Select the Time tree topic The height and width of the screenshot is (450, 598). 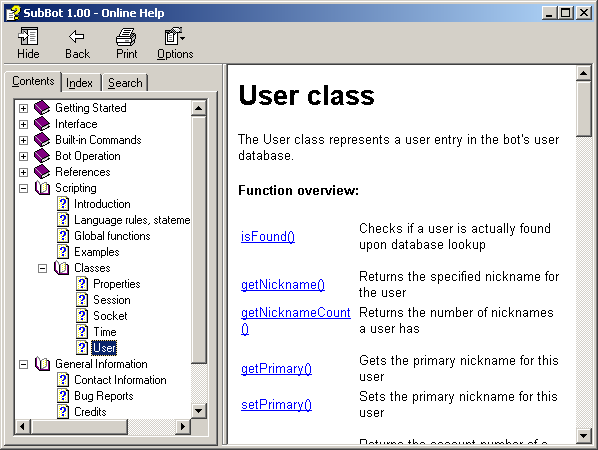click(105, 332)
